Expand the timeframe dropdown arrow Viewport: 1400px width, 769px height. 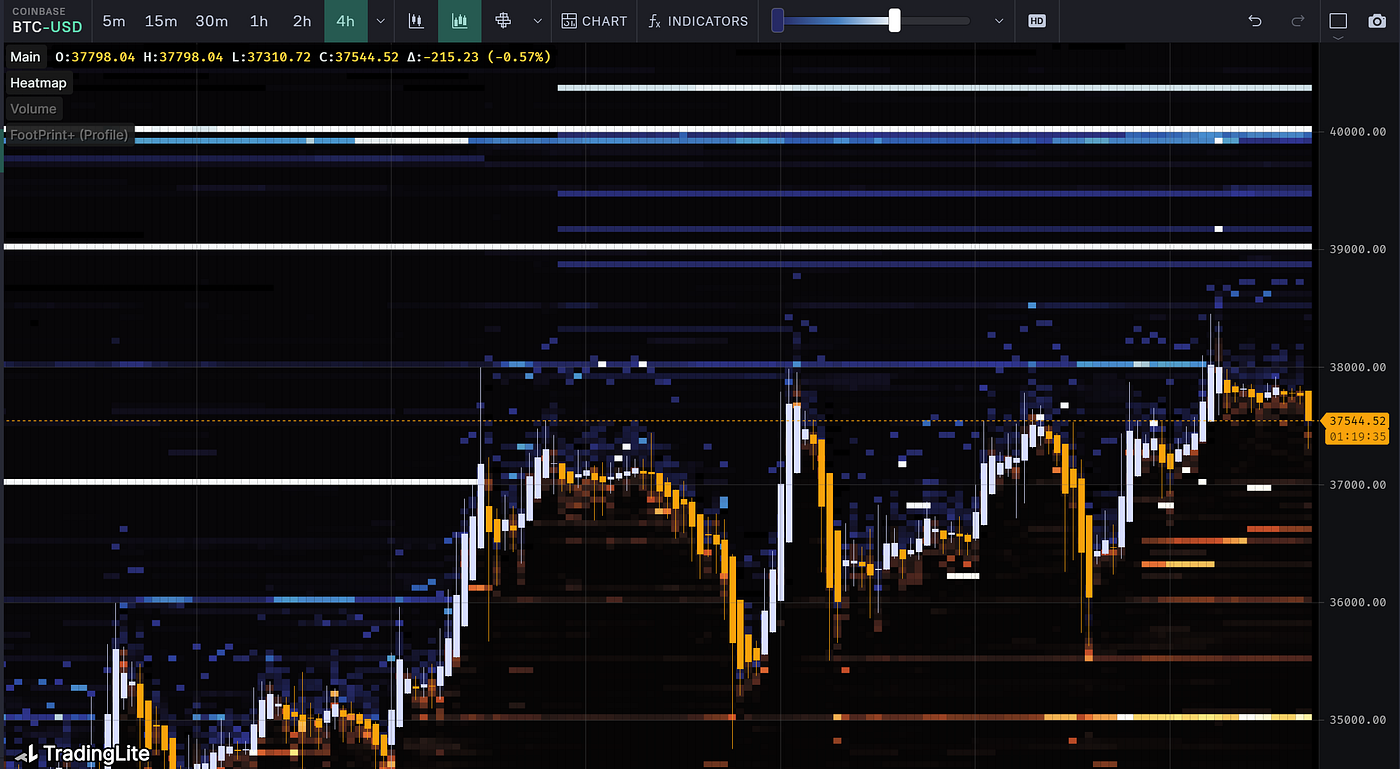tap(380, 20)
